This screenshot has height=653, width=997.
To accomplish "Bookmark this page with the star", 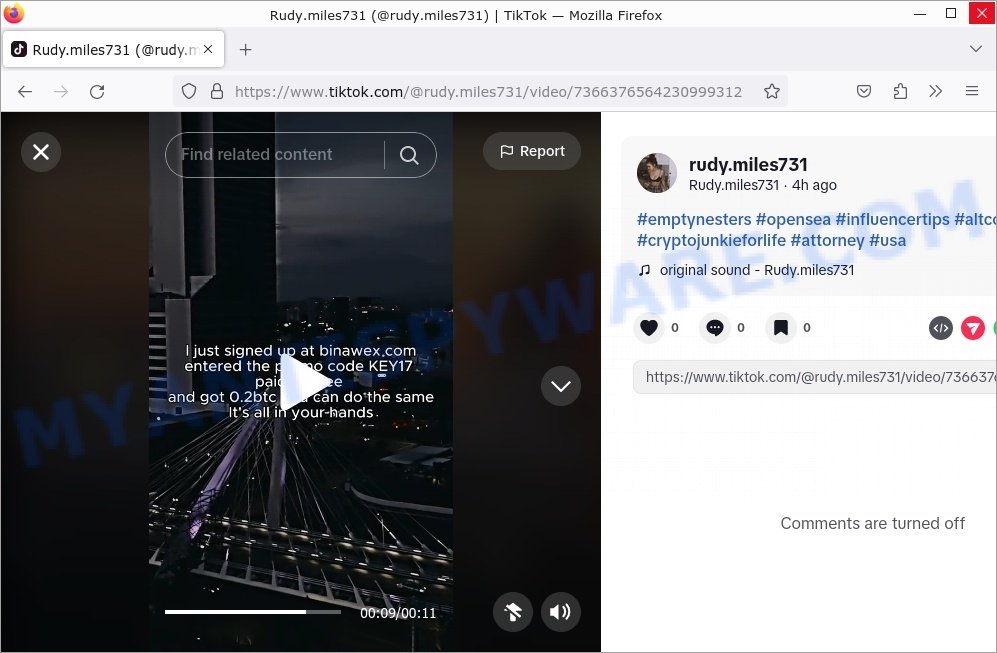I will pos(772,92).
